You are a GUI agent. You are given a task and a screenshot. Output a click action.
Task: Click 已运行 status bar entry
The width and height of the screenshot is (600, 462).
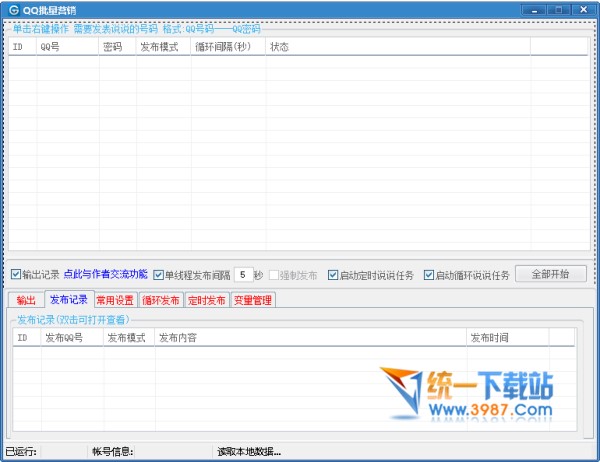[x=21, y=452]
